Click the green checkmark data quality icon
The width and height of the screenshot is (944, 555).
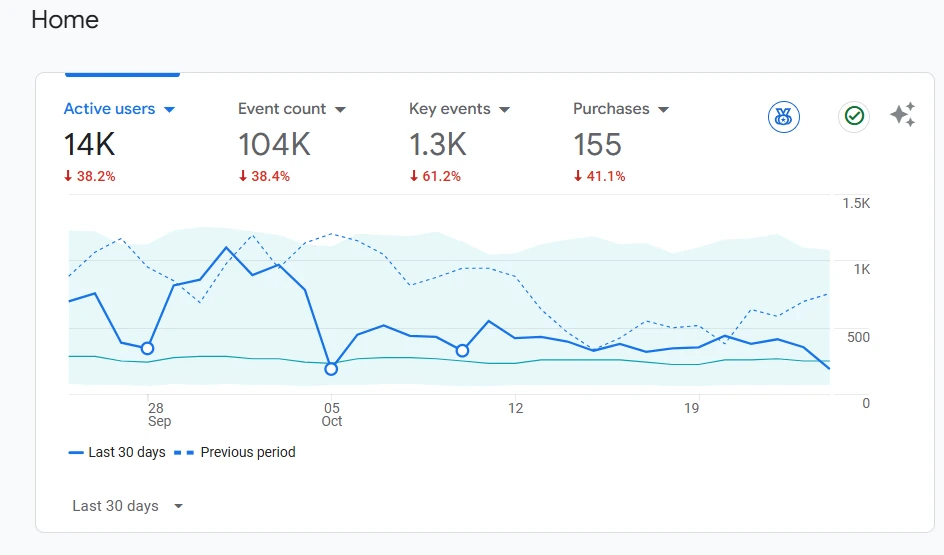pyautogui.click(x=854, y=116)
